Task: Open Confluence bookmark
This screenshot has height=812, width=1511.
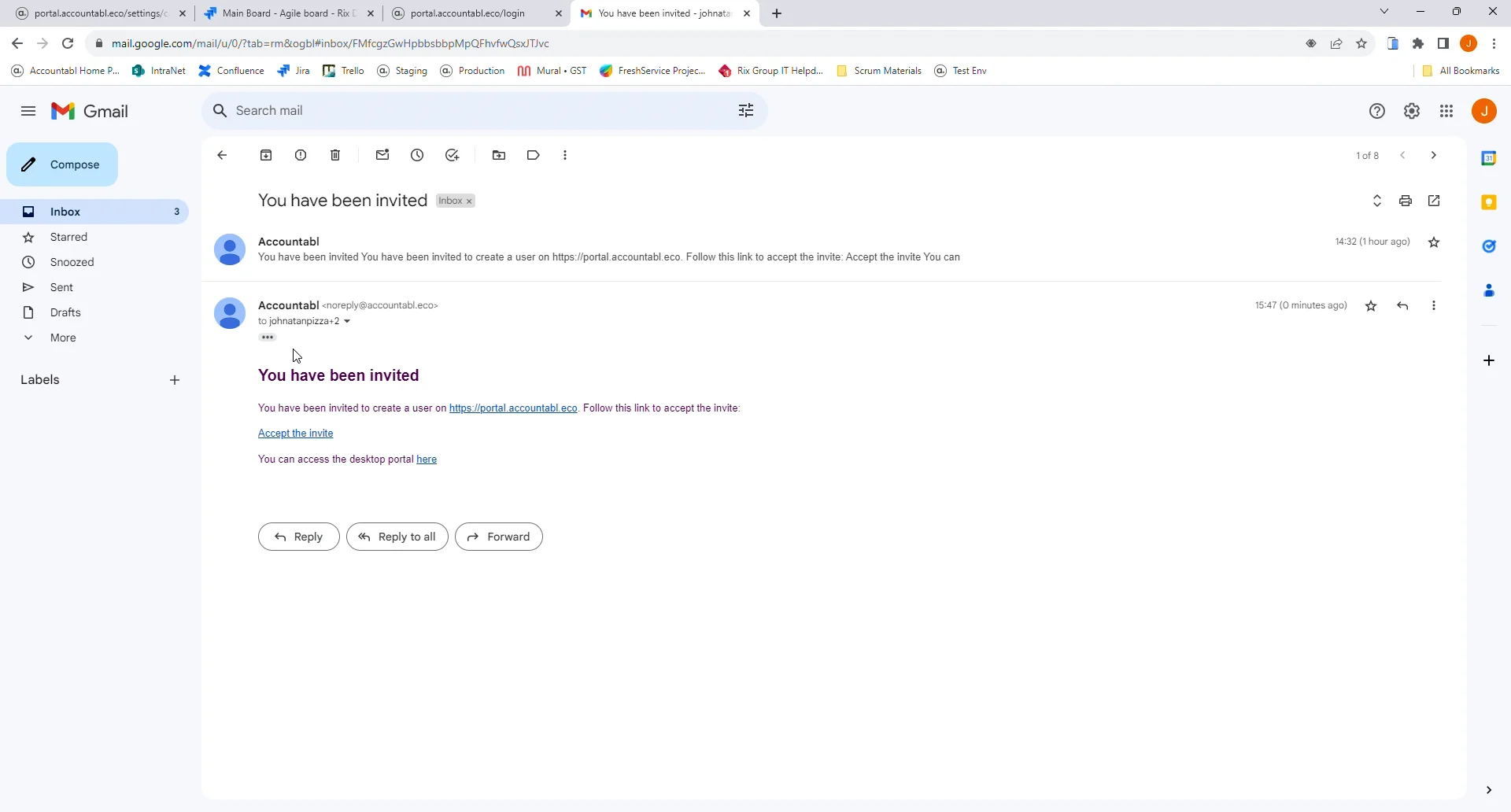Action: point(231,71)
